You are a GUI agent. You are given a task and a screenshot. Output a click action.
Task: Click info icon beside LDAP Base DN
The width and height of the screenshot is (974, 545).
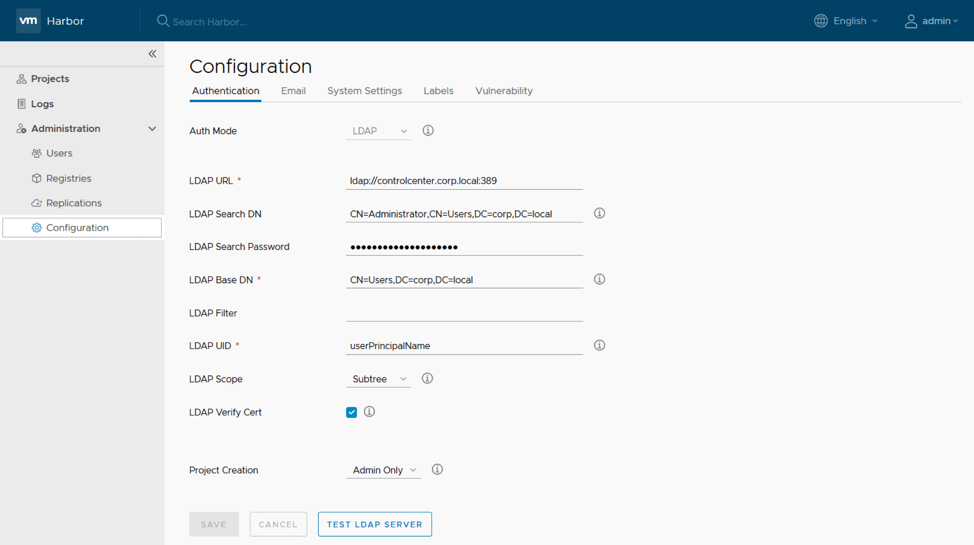(x=599, y=280)
